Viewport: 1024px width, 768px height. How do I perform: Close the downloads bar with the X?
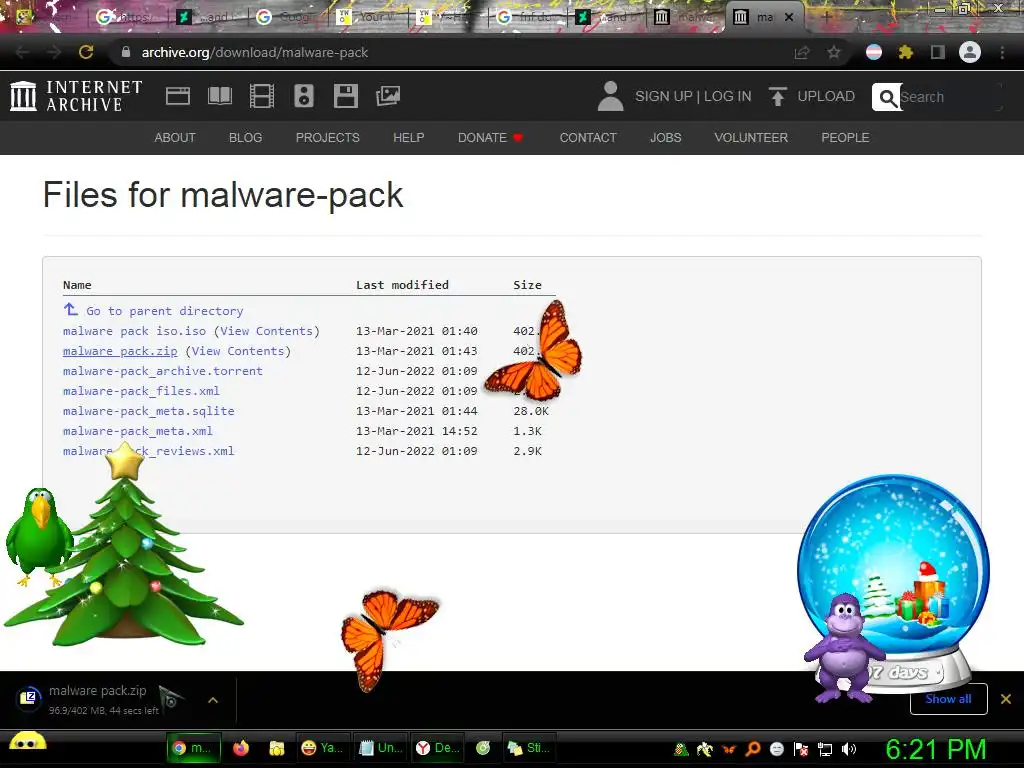point(1006,699)
